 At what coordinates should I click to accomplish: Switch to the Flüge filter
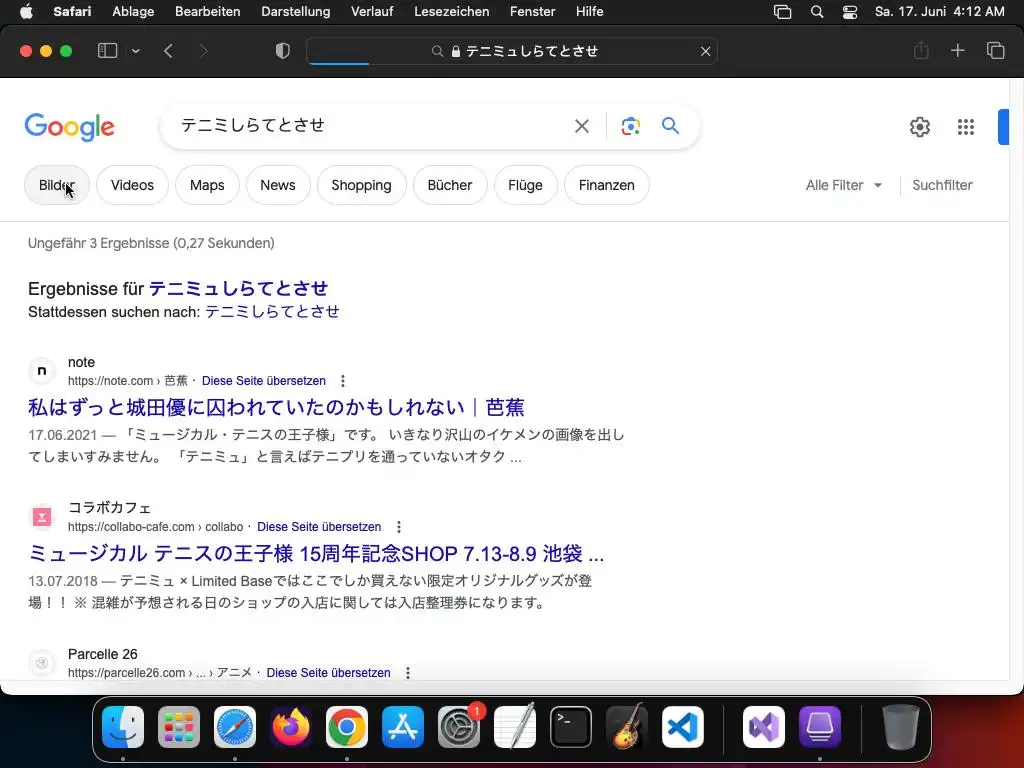(x=526, y=185)
